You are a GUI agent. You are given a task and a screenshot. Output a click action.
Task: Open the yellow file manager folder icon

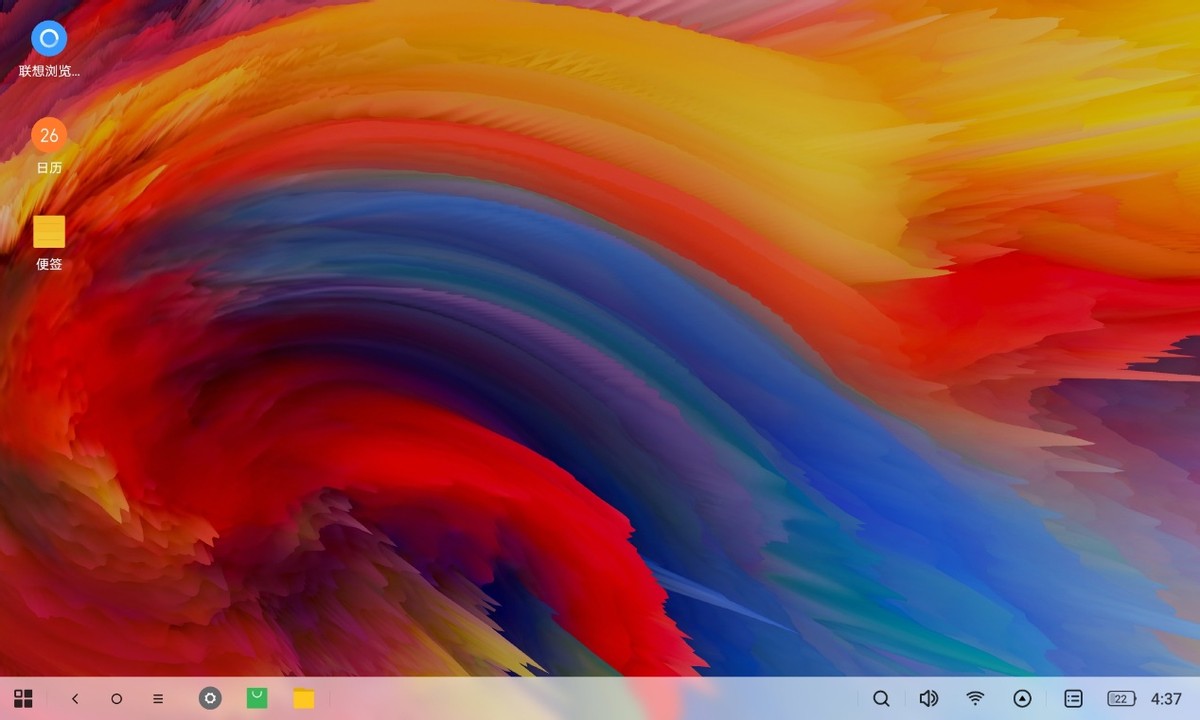[x=304, y=698]
